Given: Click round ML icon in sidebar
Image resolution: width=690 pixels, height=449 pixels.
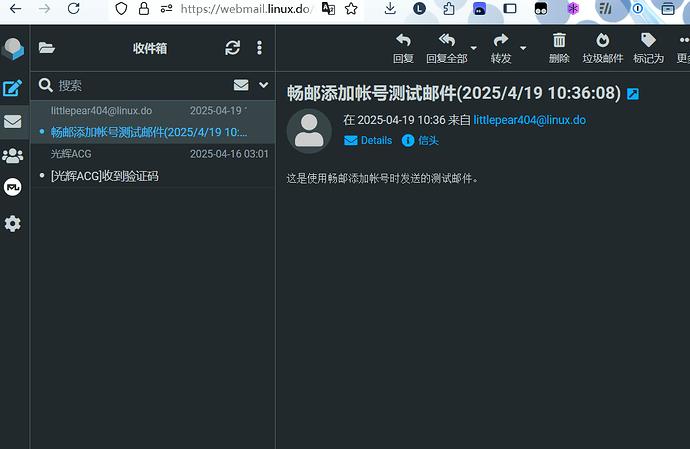Looking at the screenshot, I should pyautogui.click(x=12, y=187).
